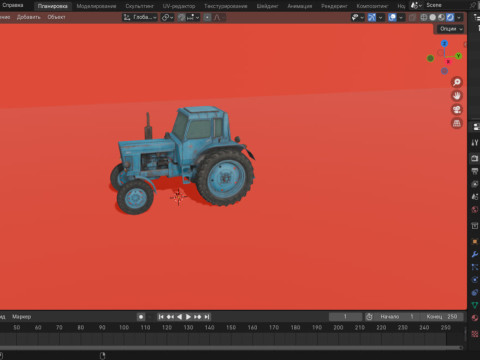The image size is (480, 360).
Task: Expand the viewport shading options dropdown
Action: pos(459,17)
